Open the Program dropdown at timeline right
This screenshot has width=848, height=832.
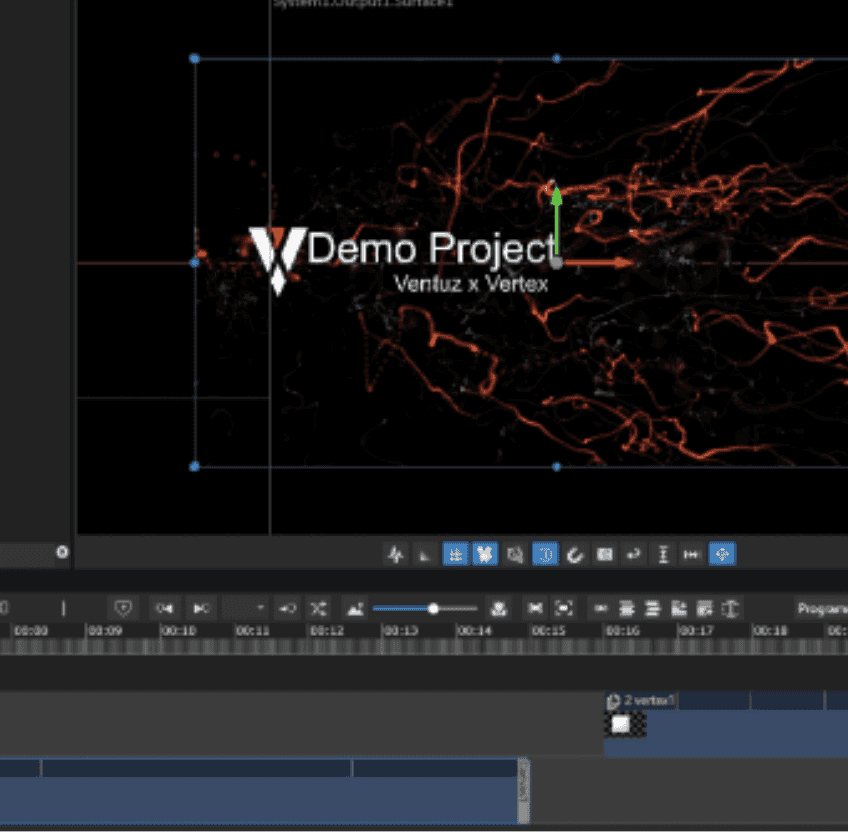pos(820,608)
